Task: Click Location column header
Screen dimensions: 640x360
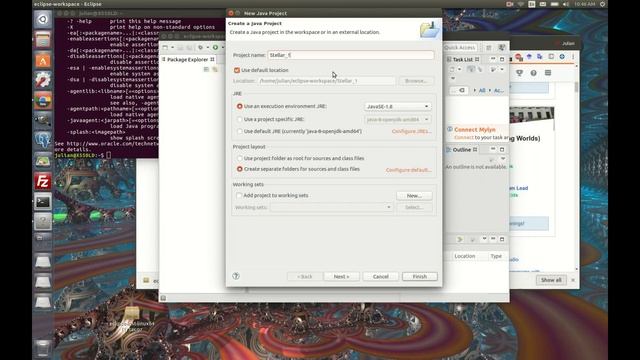Action: 464,256
